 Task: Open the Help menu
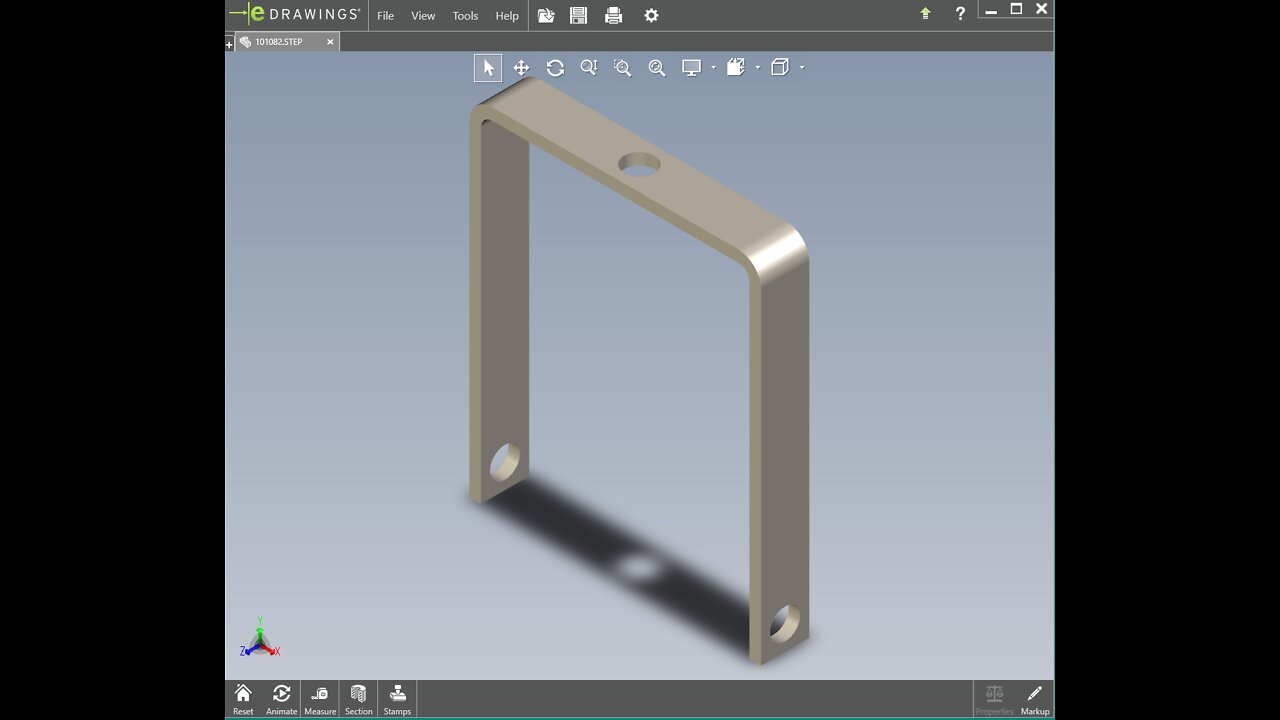tap(507, 16)
